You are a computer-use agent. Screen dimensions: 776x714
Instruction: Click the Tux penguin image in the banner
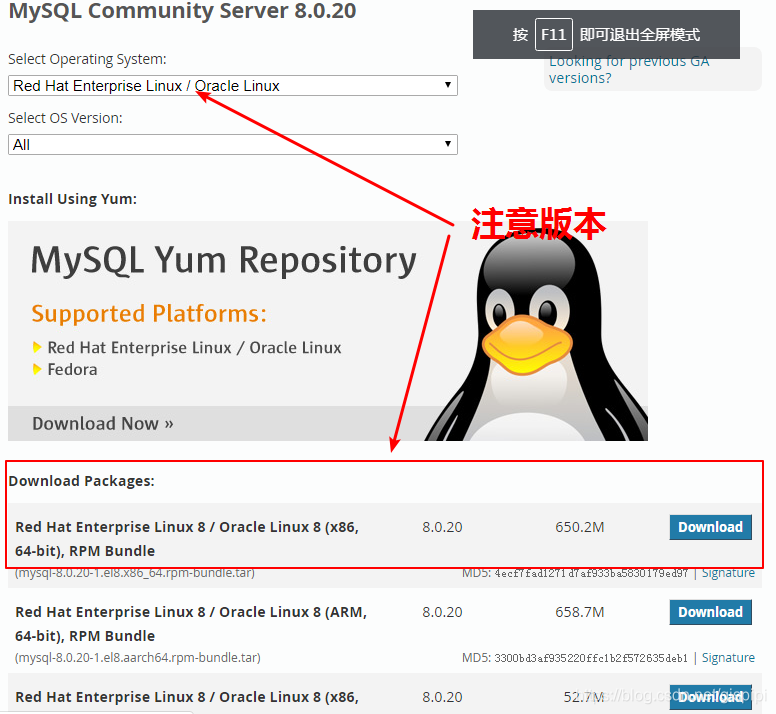click(537, 336)
